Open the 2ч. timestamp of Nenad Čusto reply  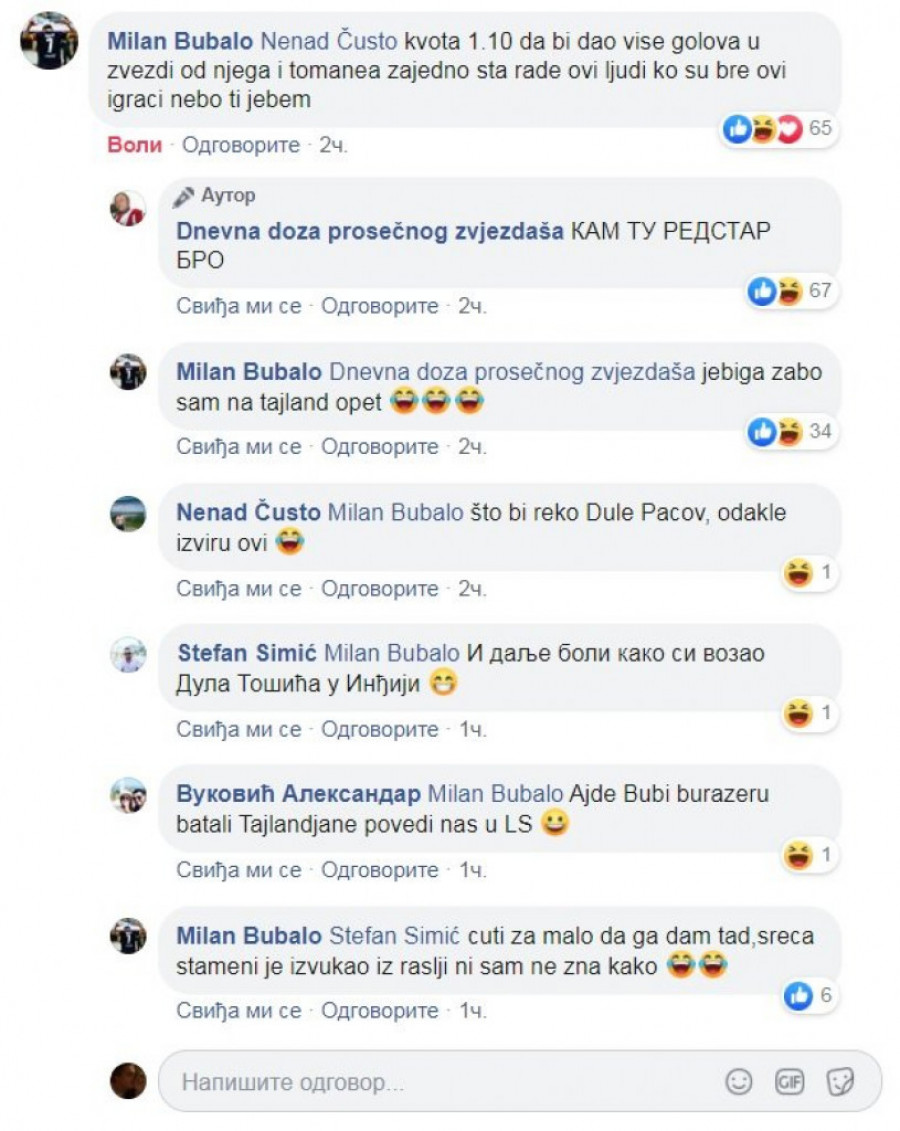tap(472, 589)
